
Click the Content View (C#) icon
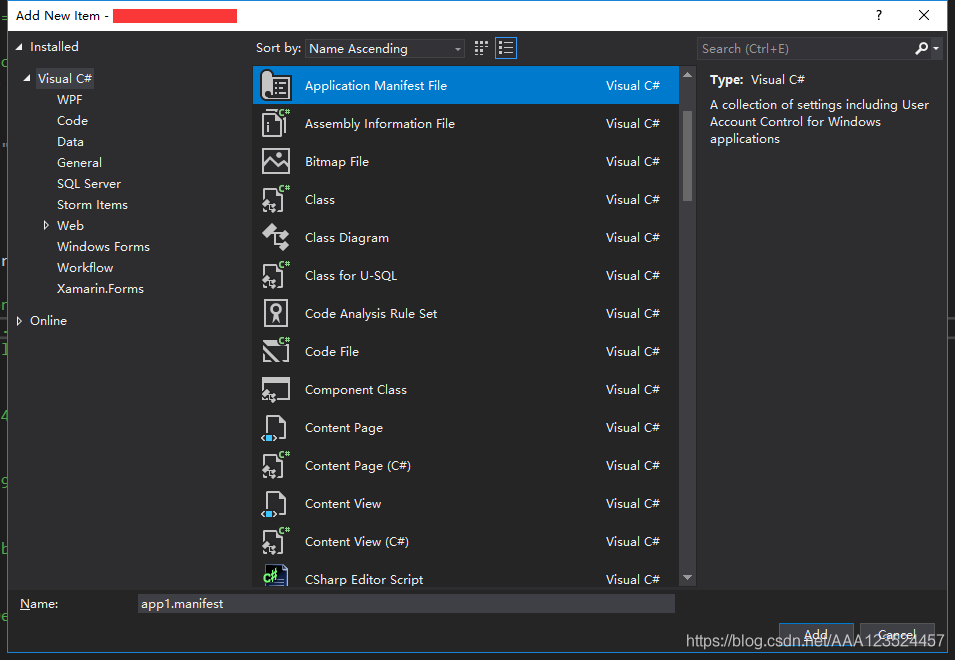[x=276, y=541]
